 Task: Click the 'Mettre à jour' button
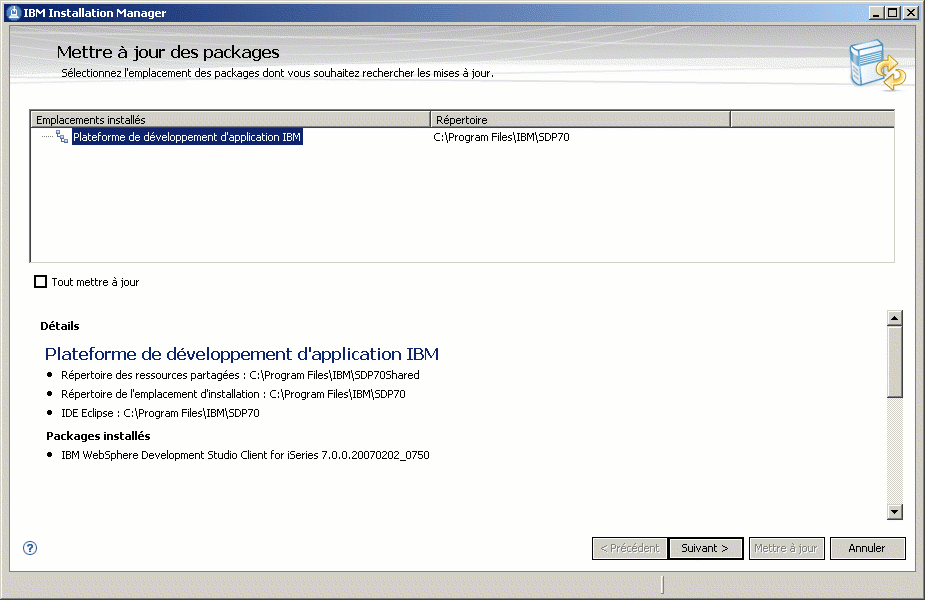point(786,548)
